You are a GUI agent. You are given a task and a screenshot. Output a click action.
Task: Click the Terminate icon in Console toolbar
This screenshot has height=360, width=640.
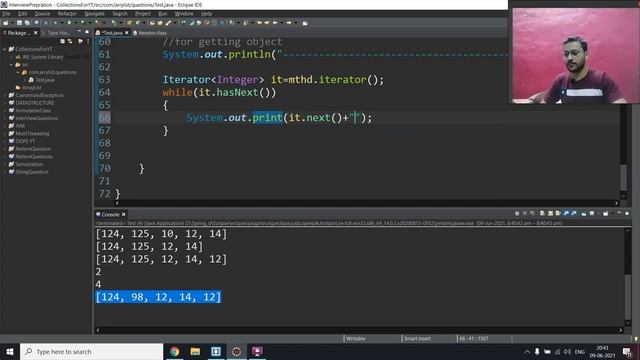[x=517, y=213]
